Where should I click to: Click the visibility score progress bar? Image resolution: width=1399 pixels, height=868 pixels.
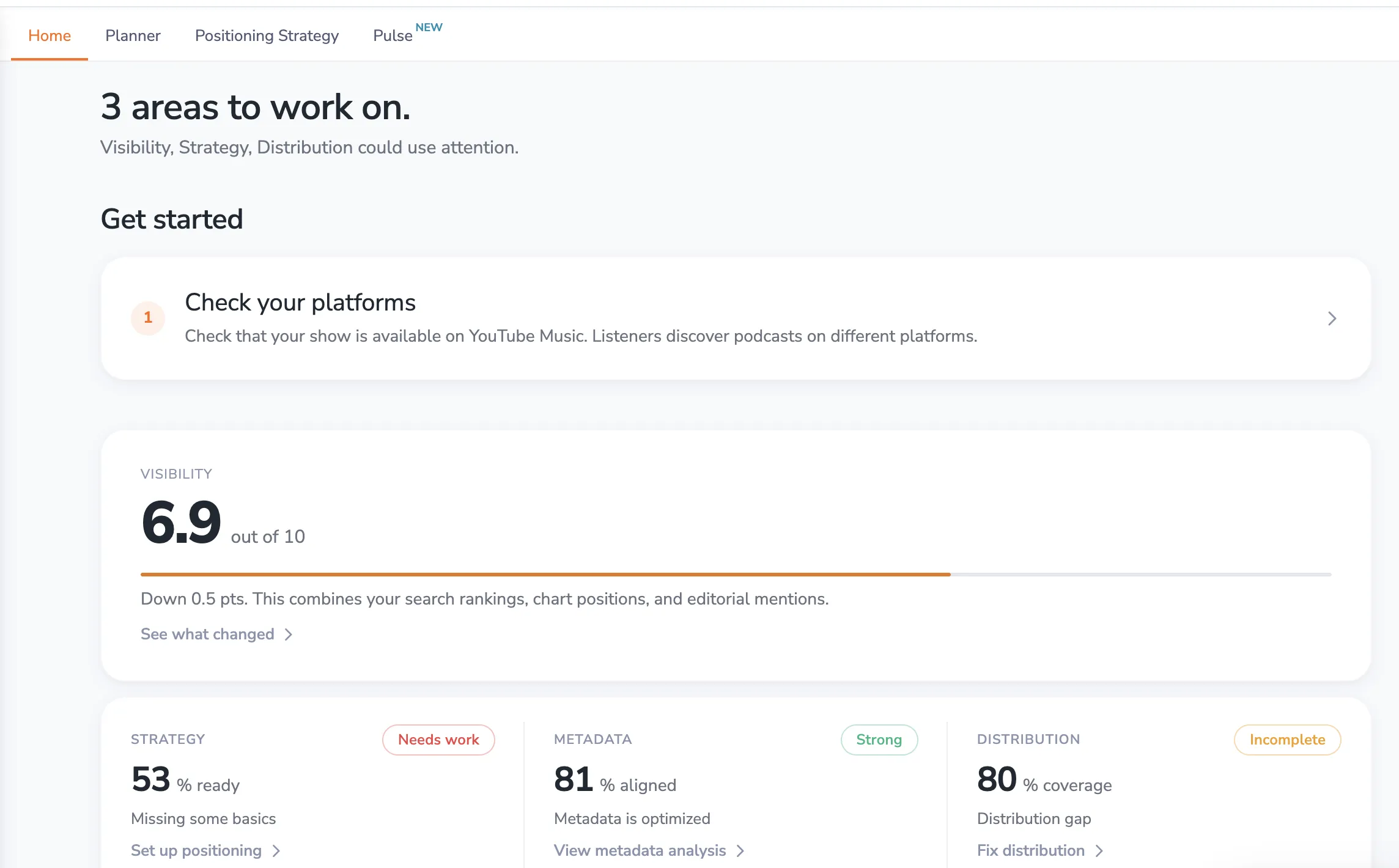point(736,575)
